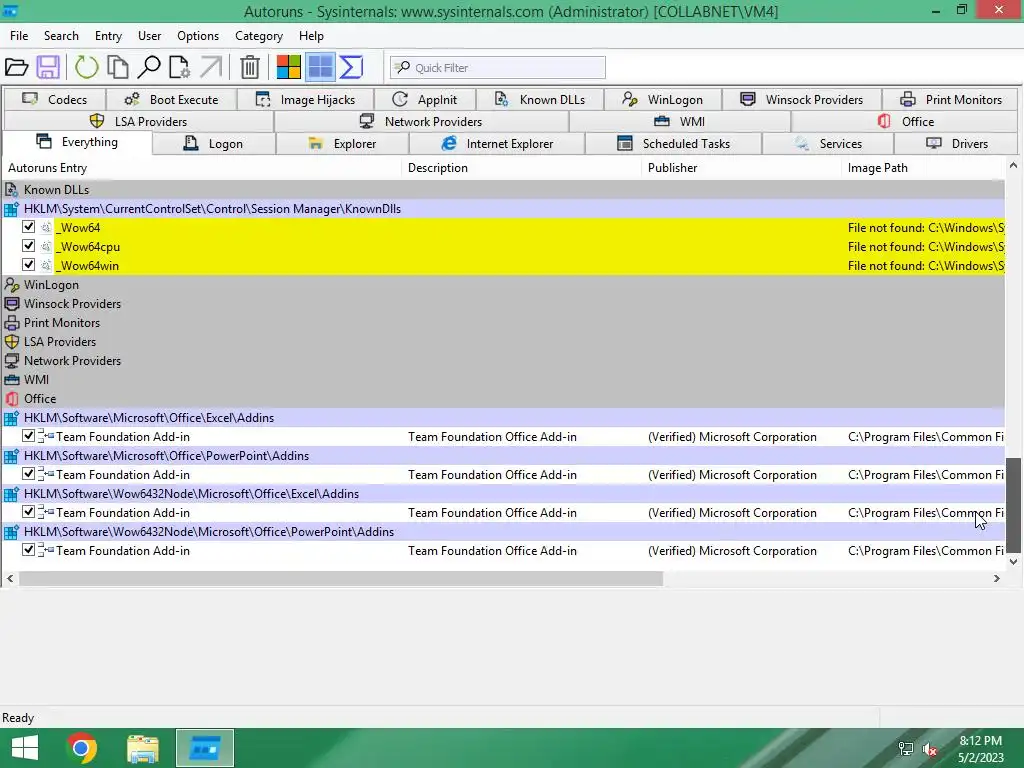This screenshot has height=768, width=1024.
Task: Click the Delete trash can icon
Action: 249,67
